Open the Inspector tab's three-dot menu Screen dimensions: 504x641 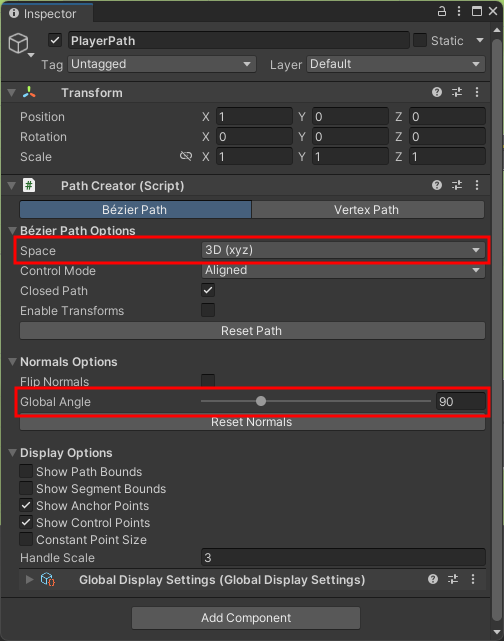[x=459, y=11]
